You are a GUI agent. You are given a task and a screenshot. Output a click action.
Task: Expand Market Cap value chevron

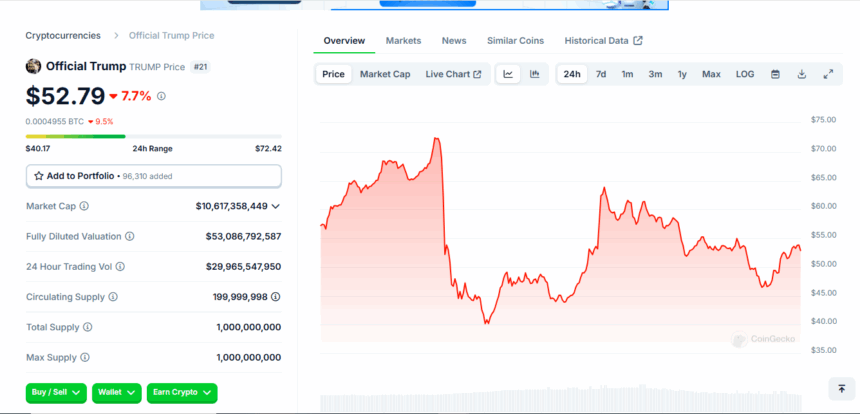(275, 206)
